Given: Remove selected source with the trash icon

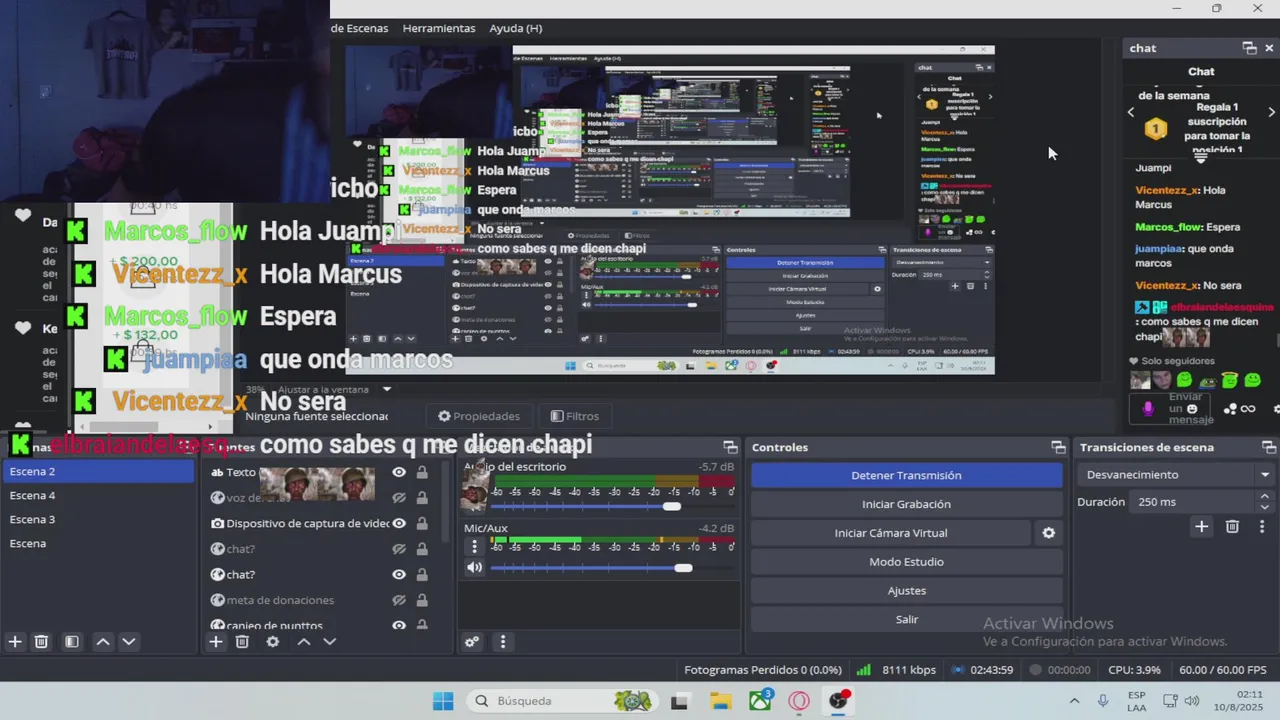Looking at the screenshot, I should pos(242,642).
